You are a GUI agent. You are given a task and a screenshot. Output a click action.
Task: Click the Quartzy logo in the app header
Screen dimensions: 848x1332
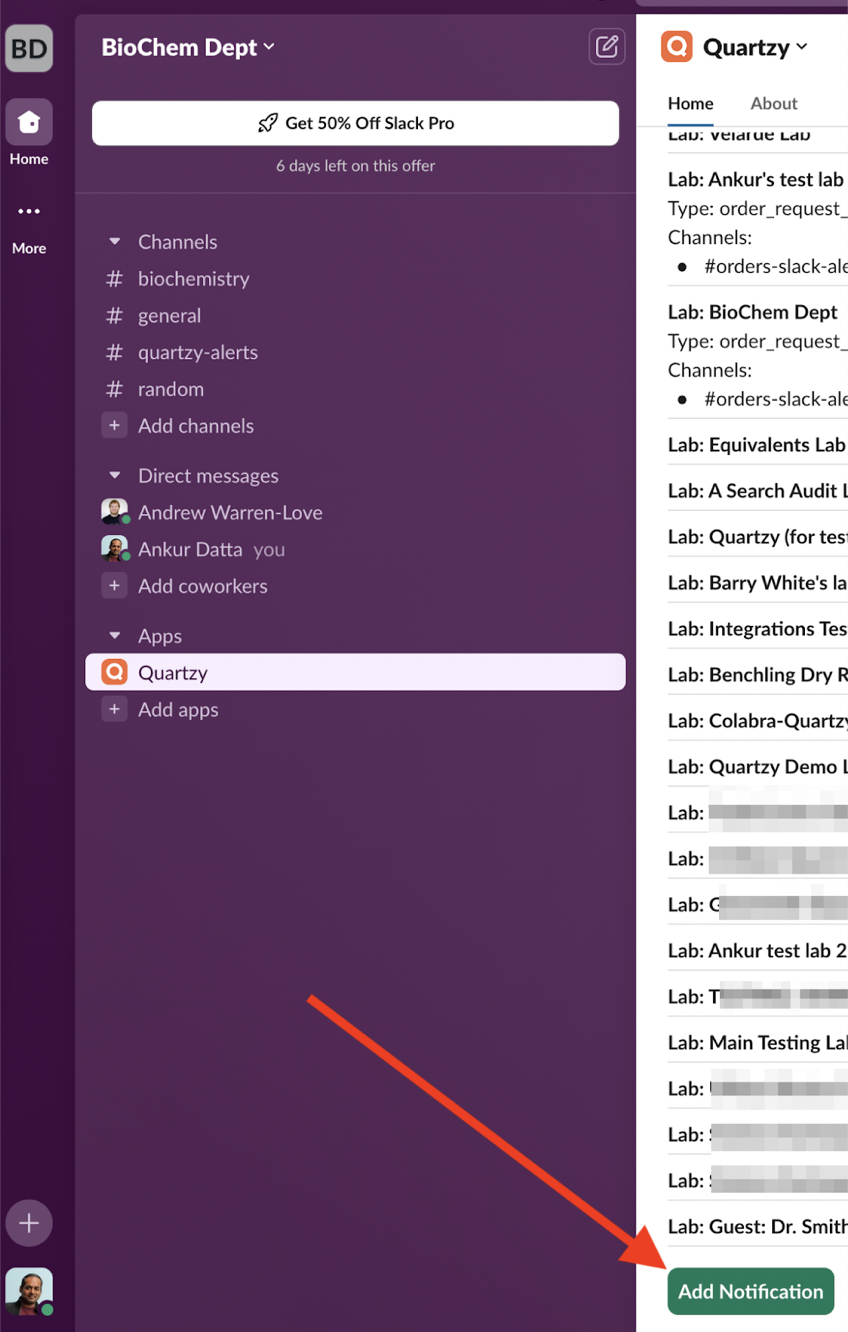click(677, 47)
